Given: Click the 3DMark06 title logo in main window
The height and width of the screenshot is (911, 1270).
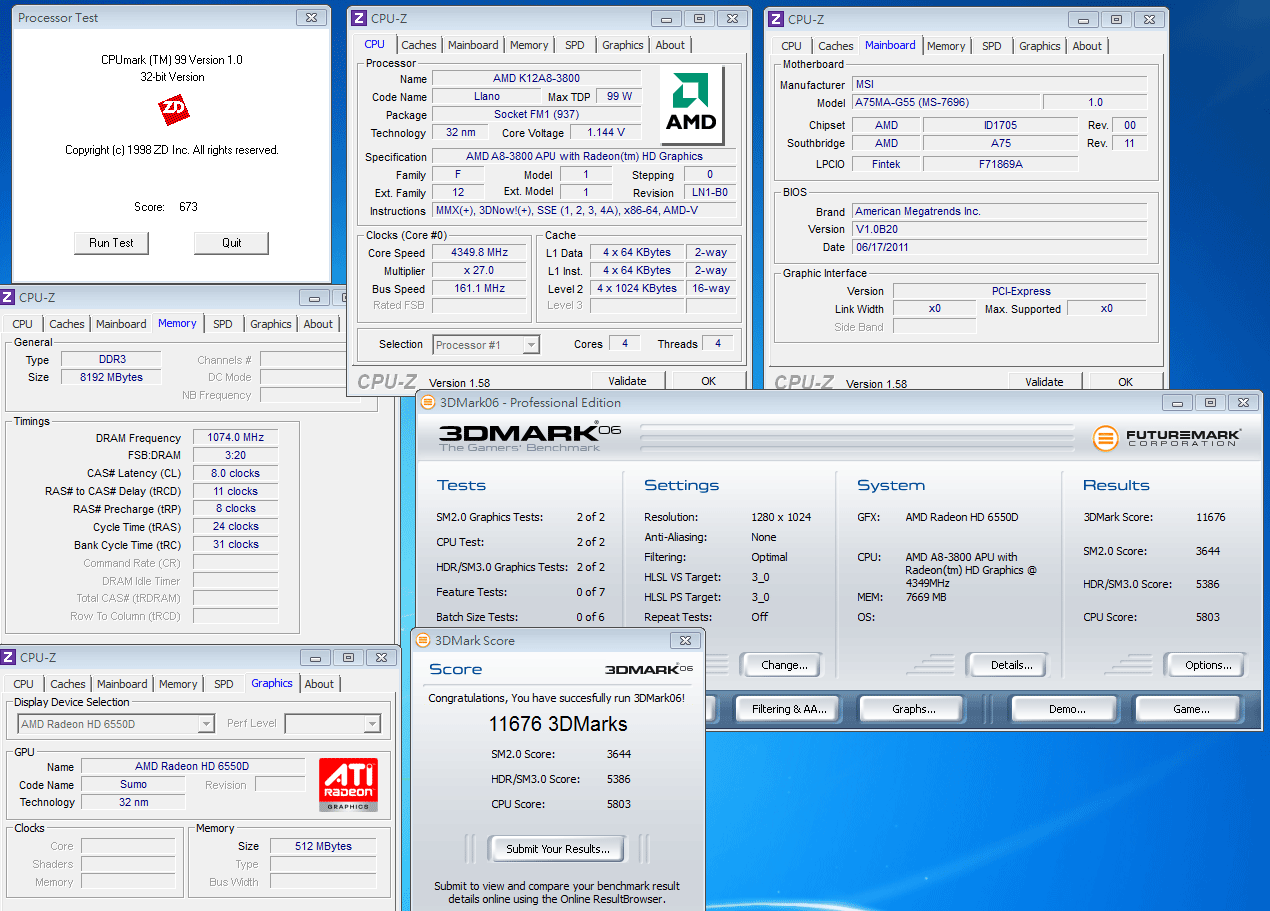Looking at the screenshot, I should click(x=530, y=436).
